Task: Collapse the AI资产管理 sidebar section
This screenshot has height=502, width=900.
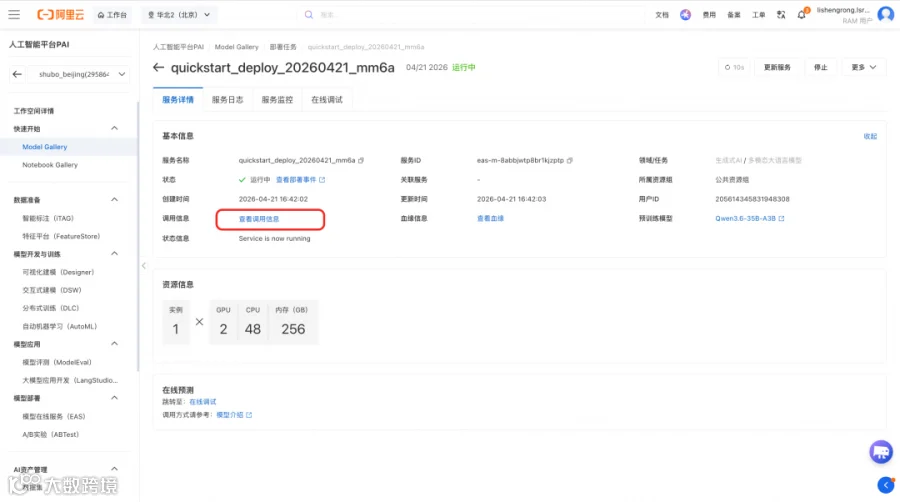Action: tap(114, 469)
